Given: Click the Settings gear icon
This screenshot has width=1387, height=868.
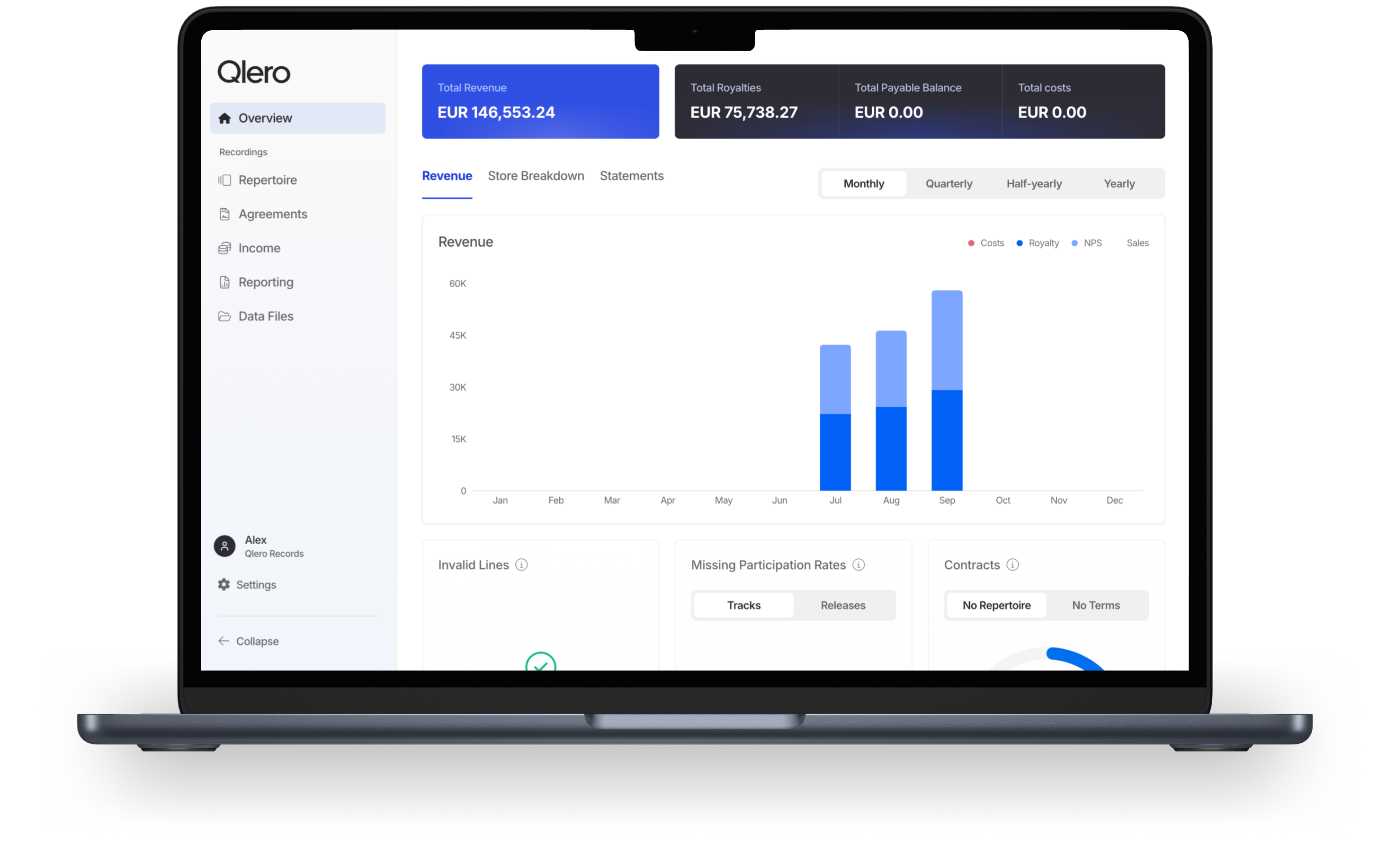Looking at the screenshot, I should (224, 584).
